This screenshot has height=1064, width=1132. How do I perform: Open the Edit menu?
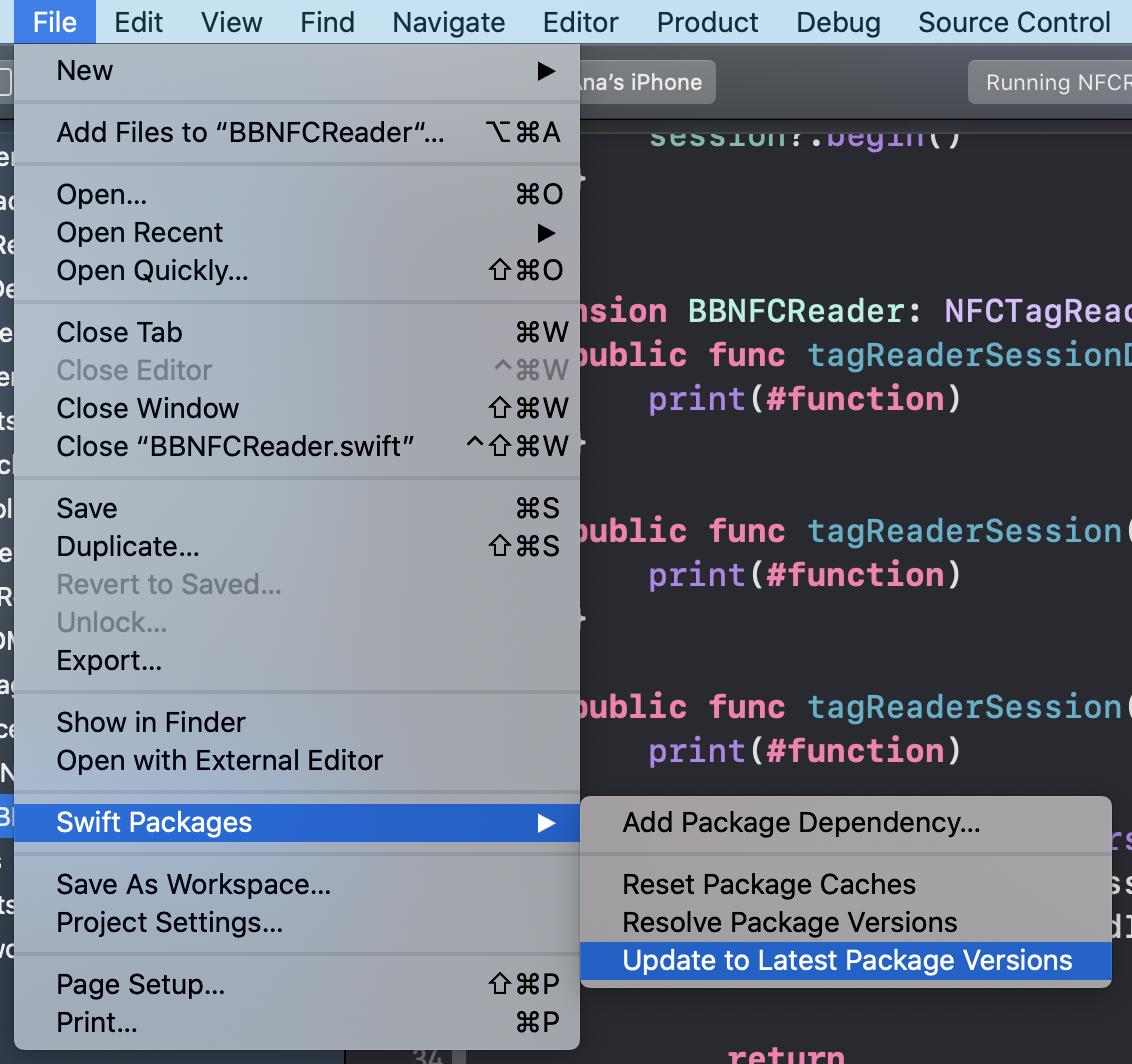pyautogui.click(x=138, y=22)
